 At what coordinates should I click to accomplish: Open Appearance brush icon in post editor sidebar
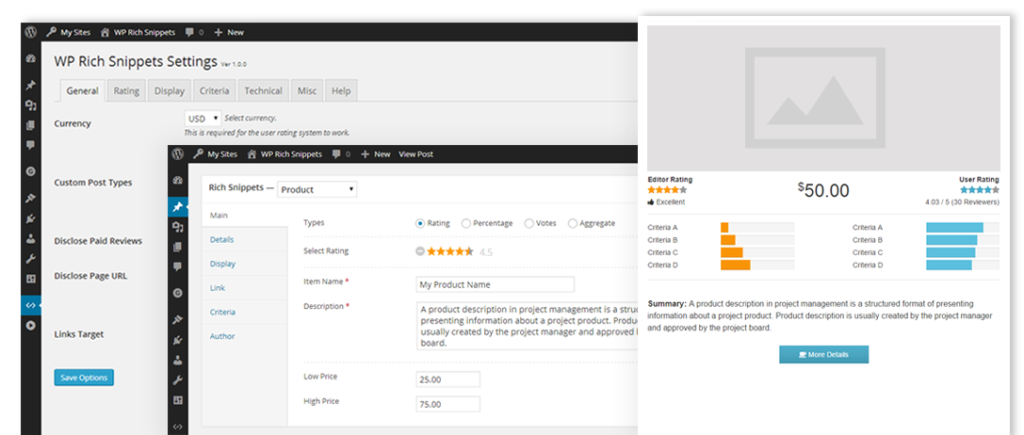[178, 321]
